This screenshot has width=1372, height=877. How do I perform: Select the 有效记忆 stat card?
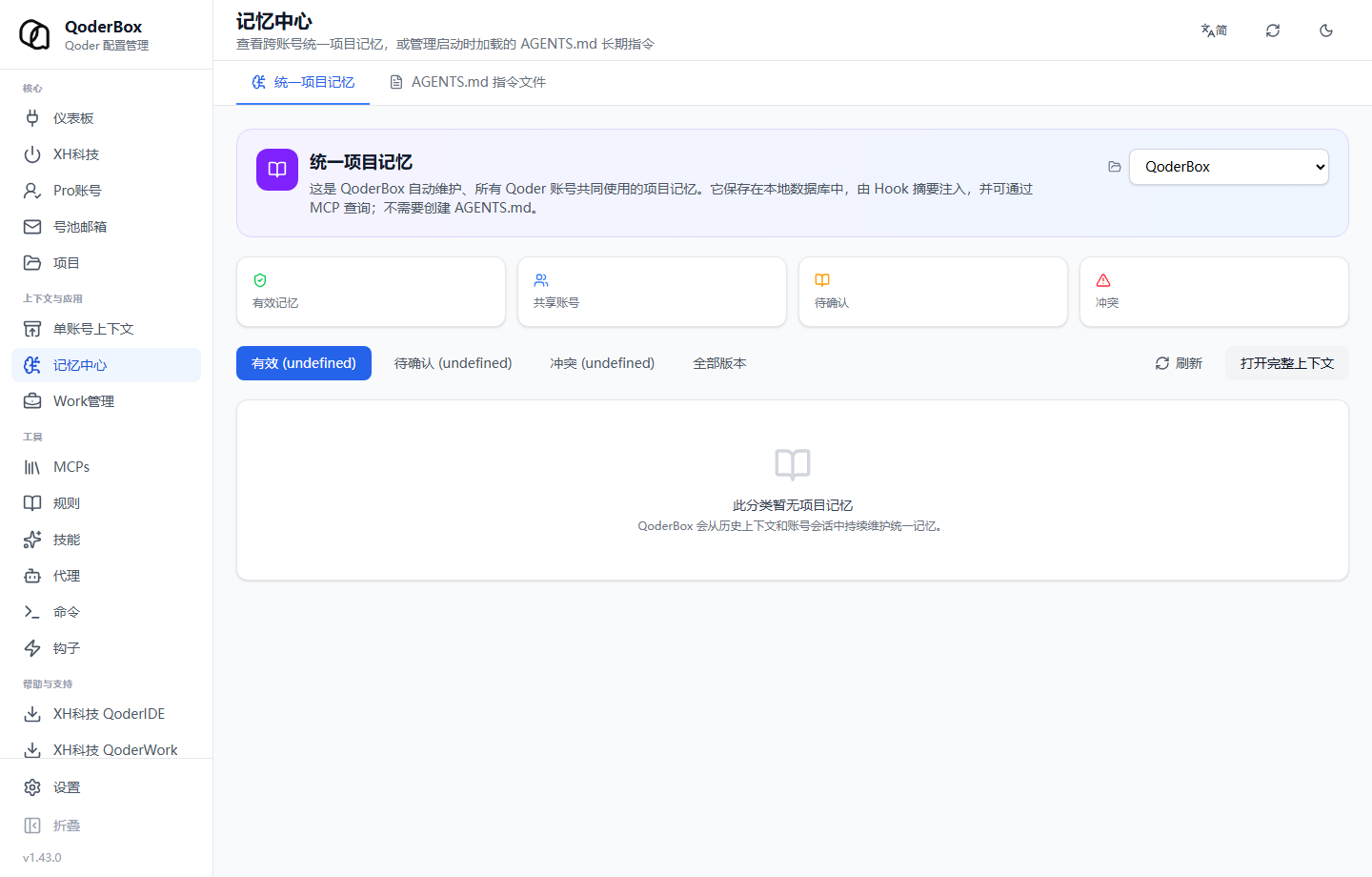371,292
